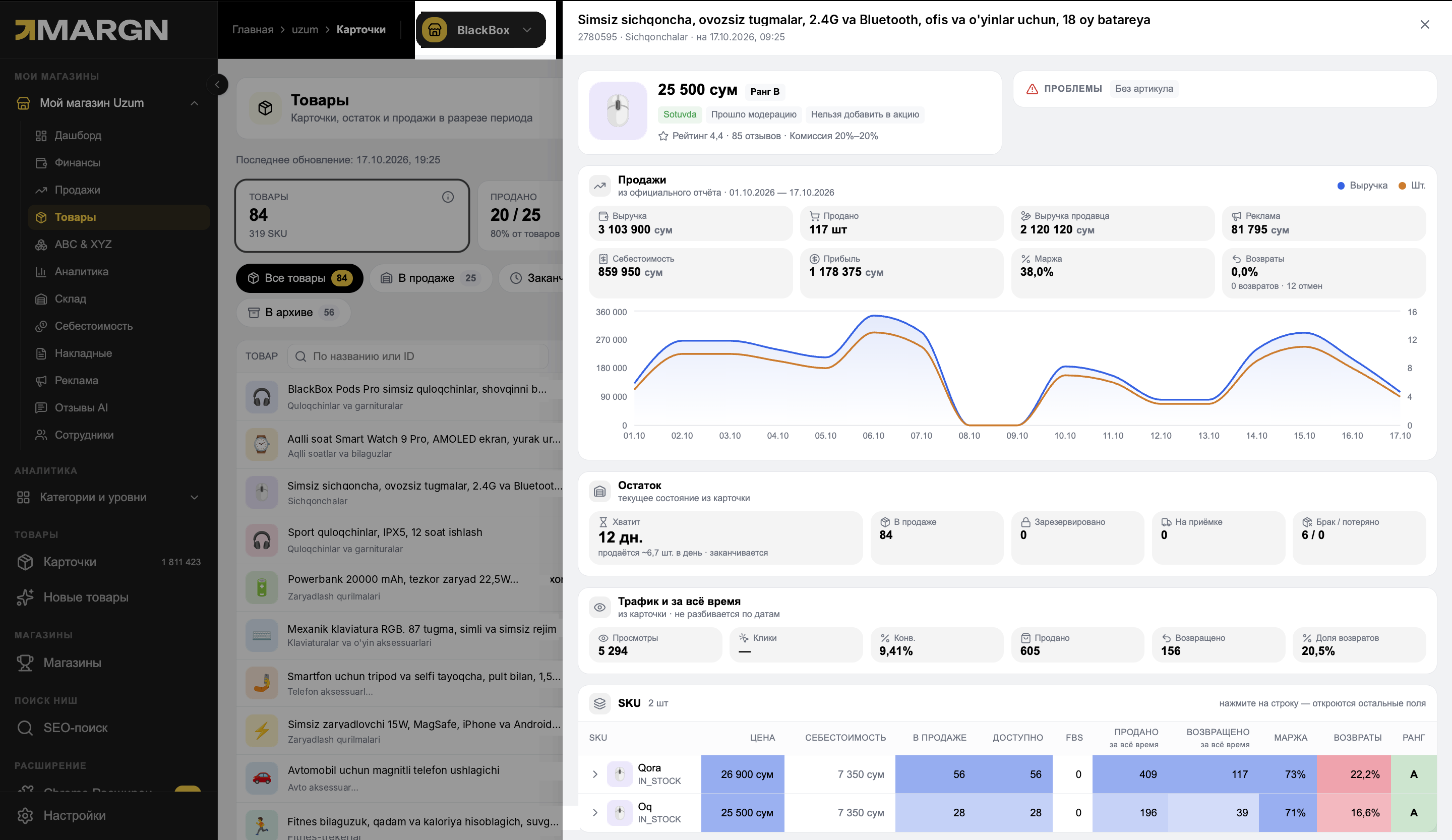
Task: Select the В продаже filter tab
Action: (431, 278)
